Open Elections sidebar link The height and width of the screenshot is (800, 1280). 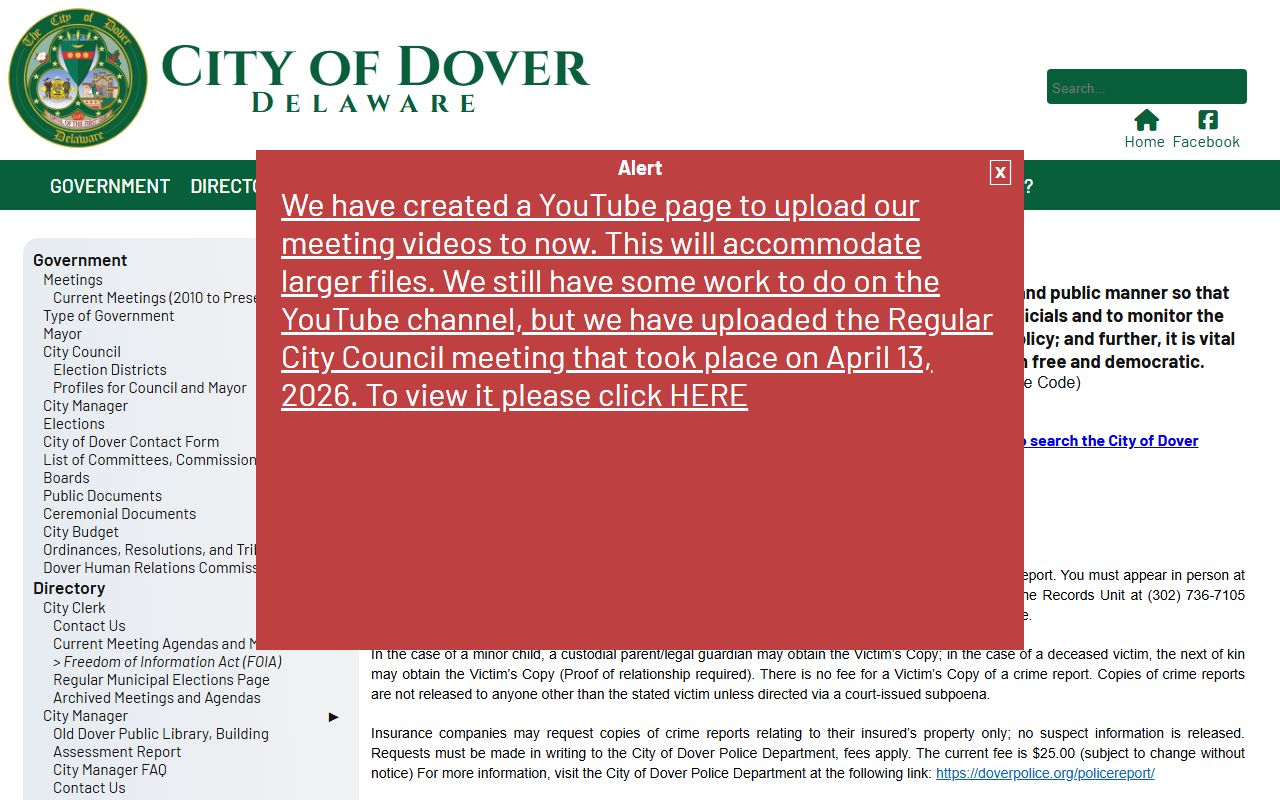[x=73, y=424]
